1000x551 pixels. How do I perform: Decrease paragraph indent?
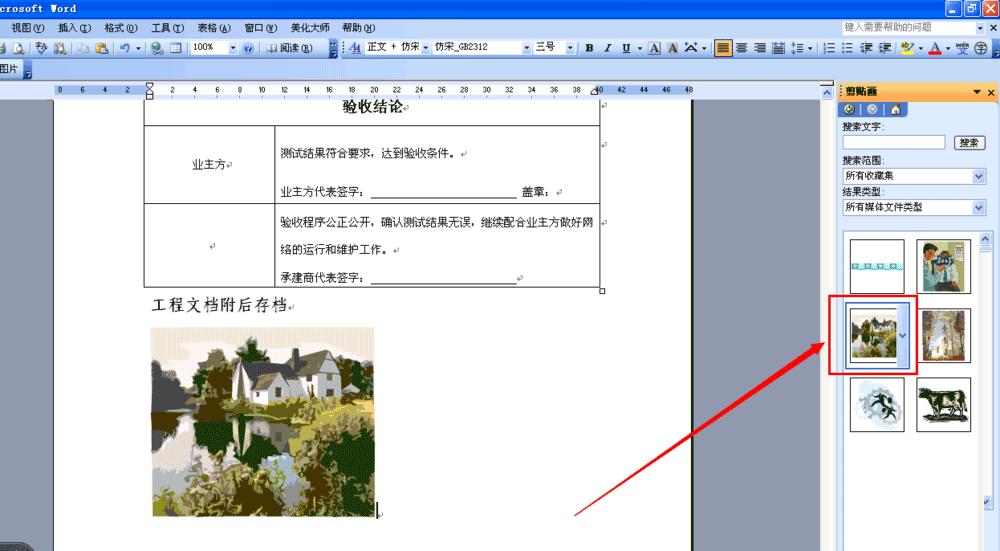[x=866, y=48]
